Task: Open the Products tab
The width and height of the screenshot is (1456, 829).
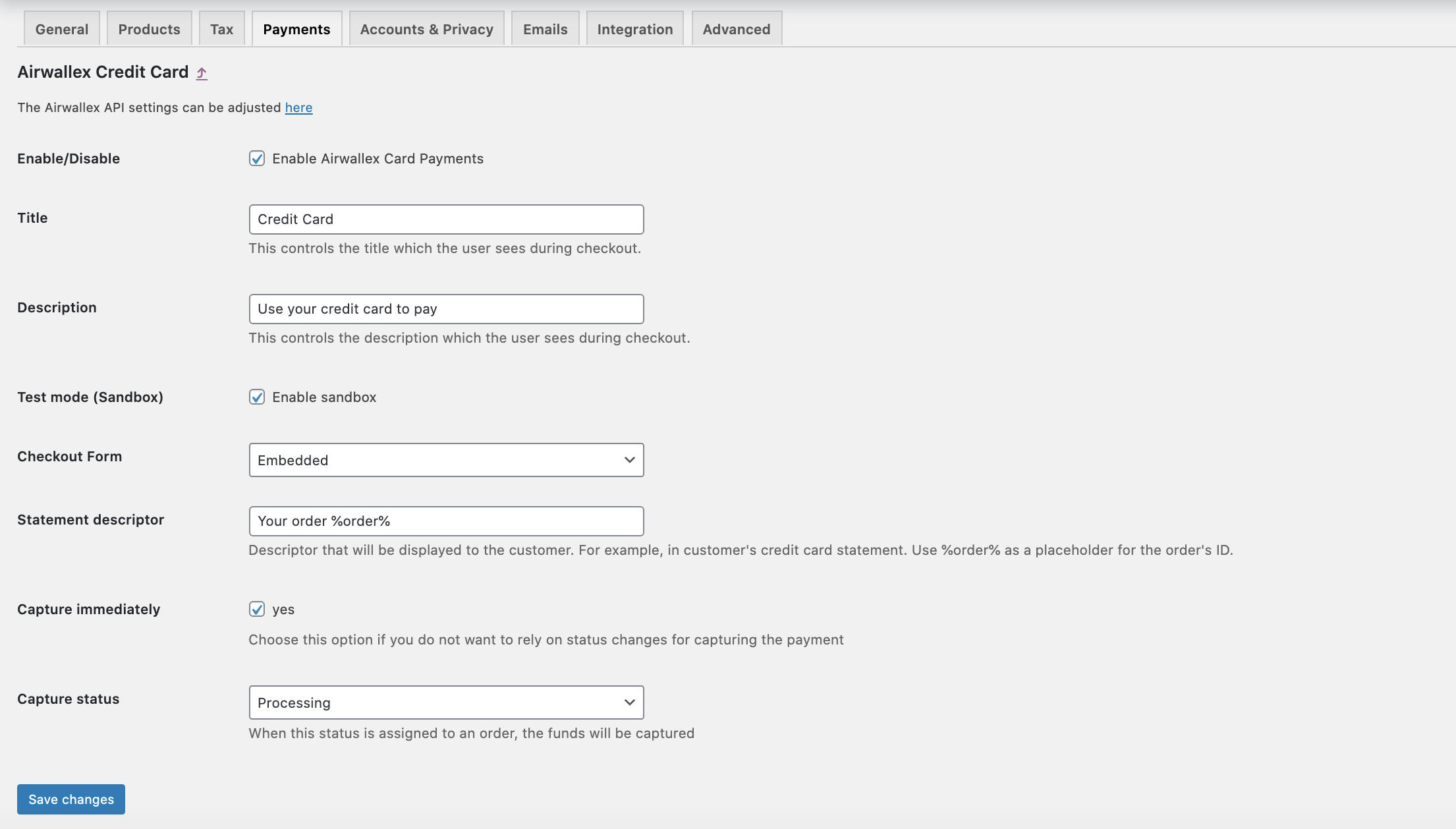Action: click(149, 28)
